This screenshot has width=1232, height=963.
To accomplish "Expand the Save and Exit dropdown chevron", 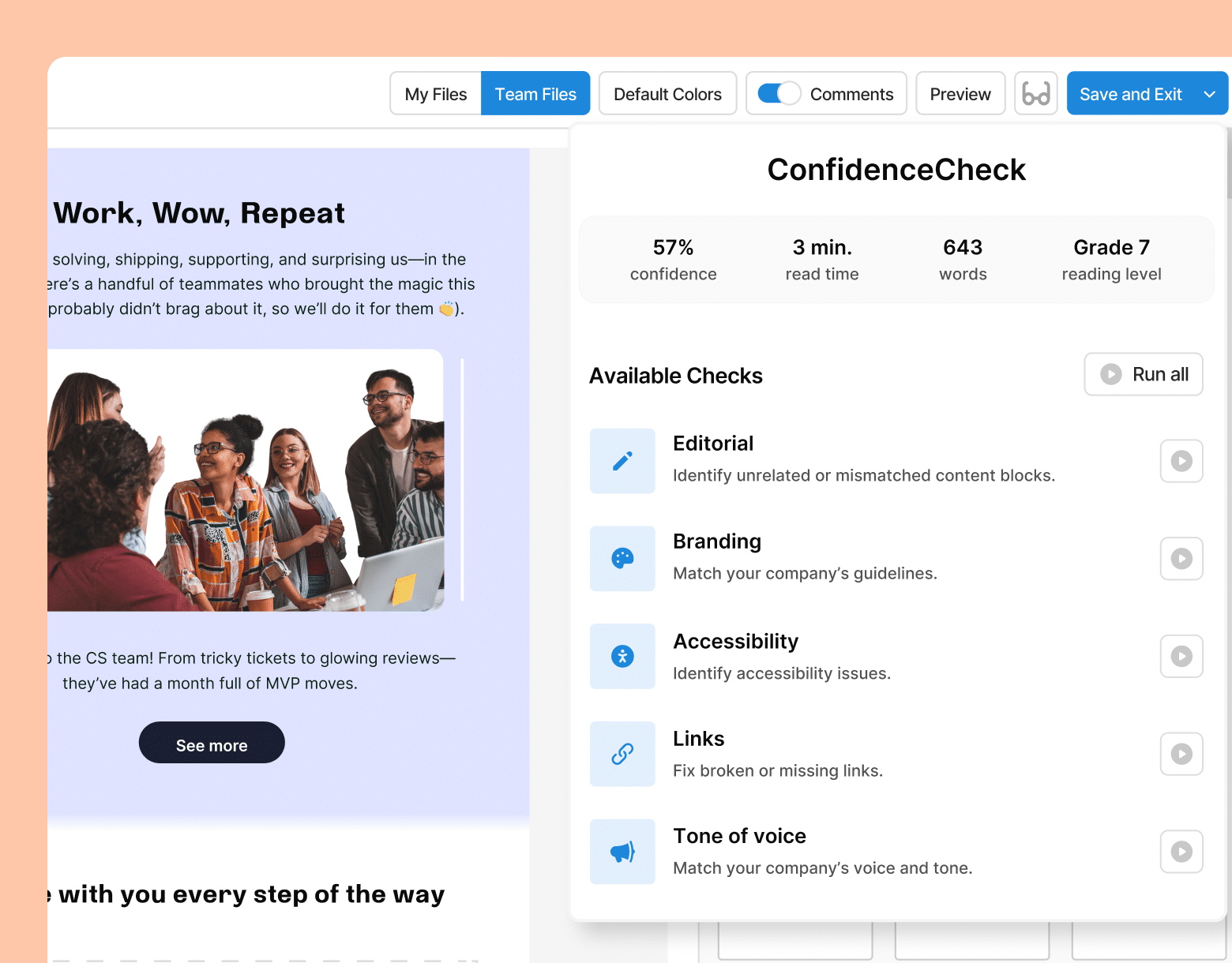I will point(1208,92).
